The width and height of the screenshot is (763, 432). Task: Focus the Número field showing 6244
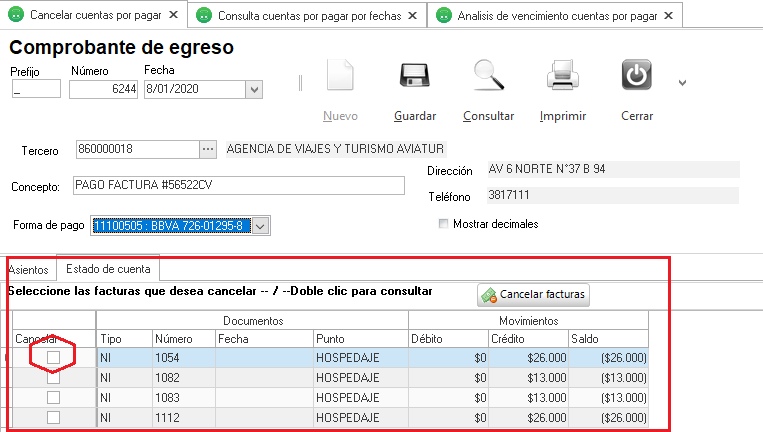tap(103, 90)
